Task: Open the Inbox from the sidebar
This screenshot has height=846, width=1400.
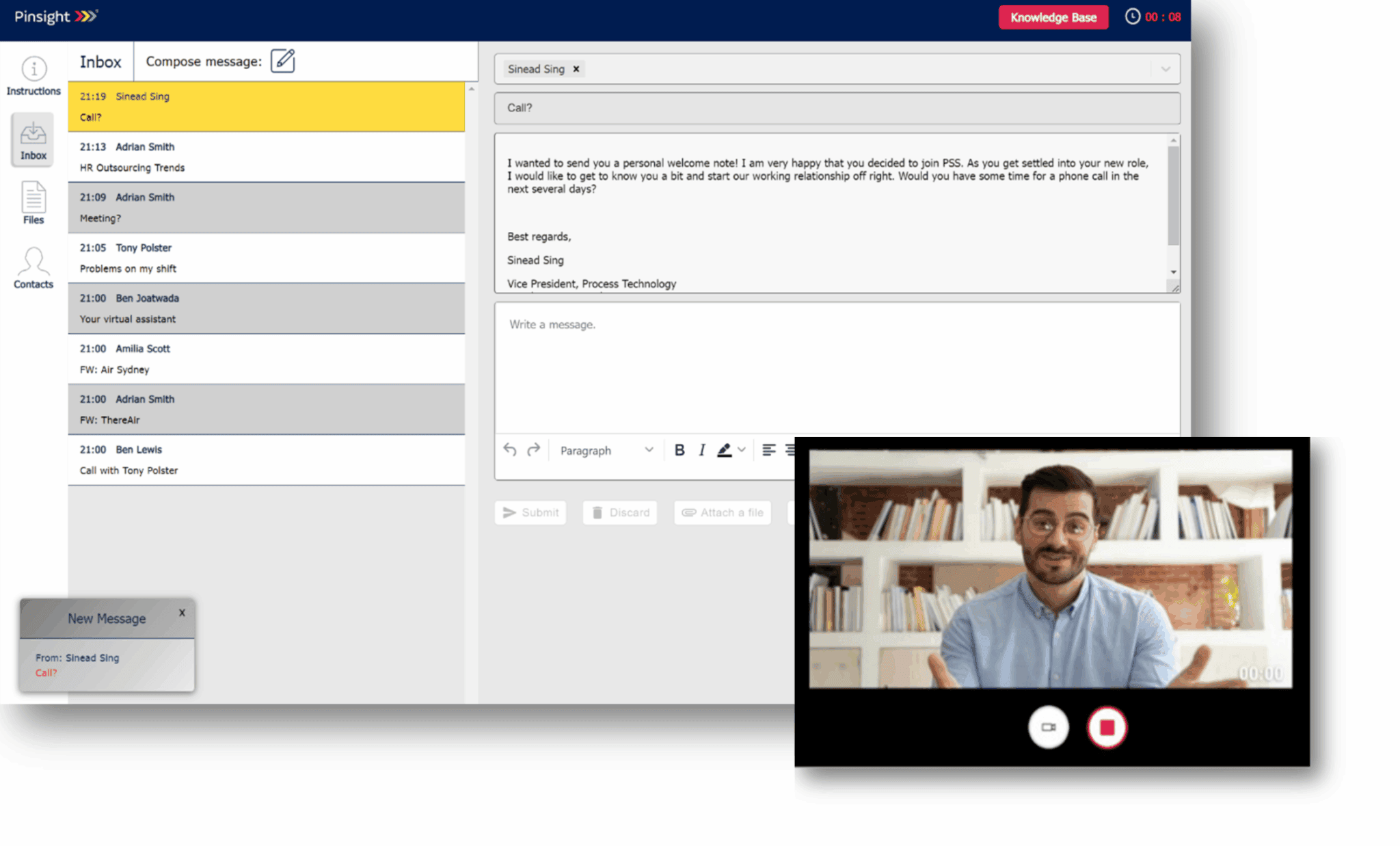Action: click(x=32, y=140)
